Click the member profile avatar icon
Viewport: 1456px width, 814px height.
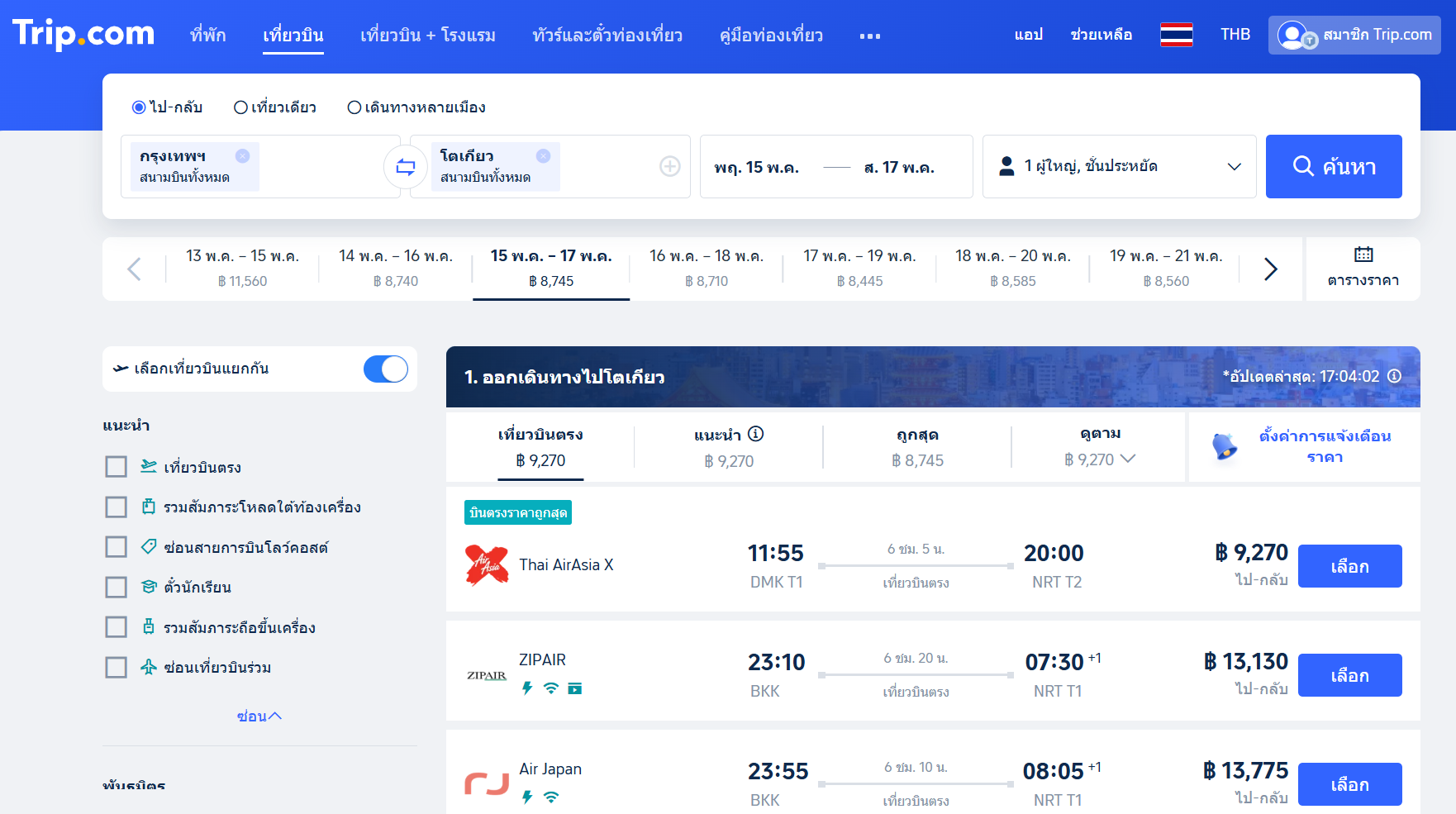pos(1292,35)
